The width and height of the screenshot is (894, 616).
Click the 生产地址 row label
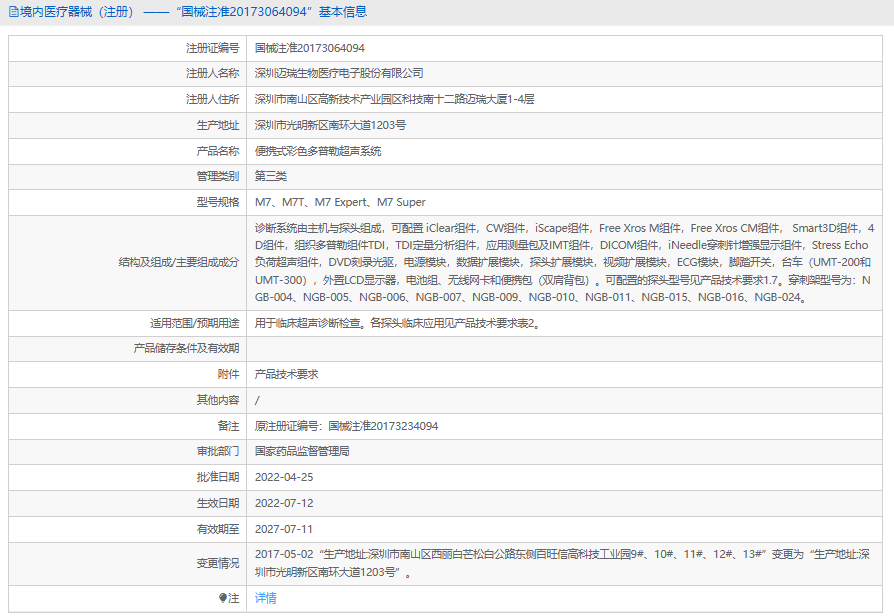click(218, 125)
